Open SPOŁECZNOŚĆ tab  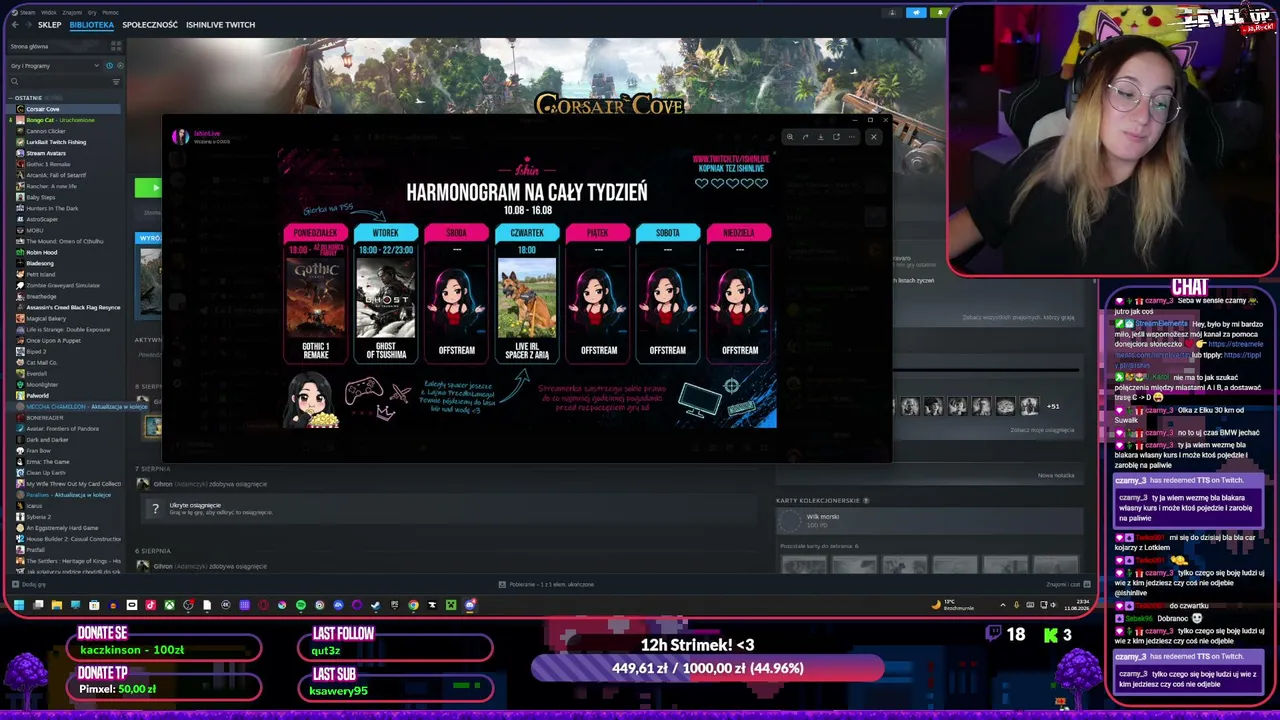pyautogui.click(x=150, y=24)
